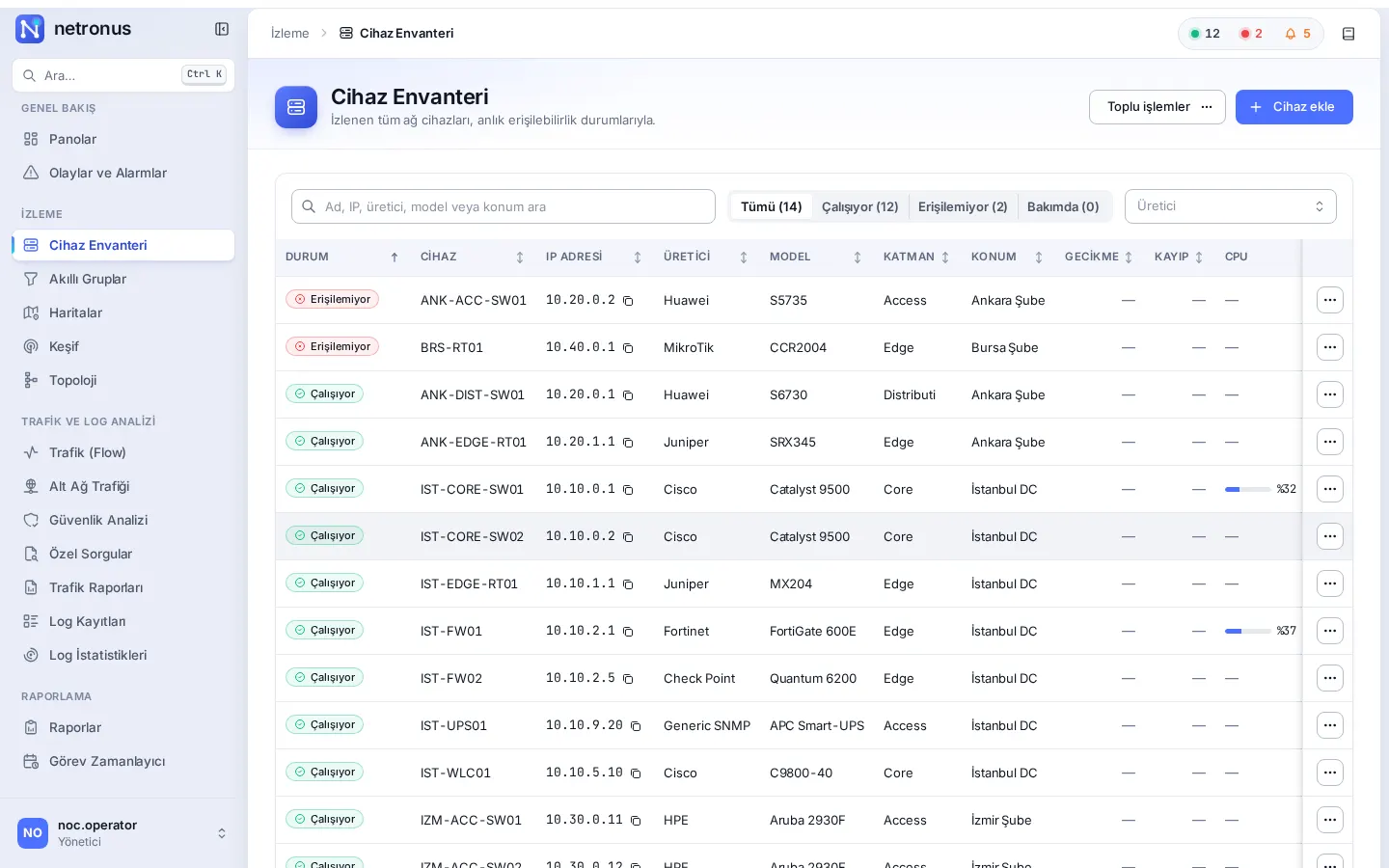
Task: Open row actions for BRS-RT01
Action: click(x=1330, y=347)
